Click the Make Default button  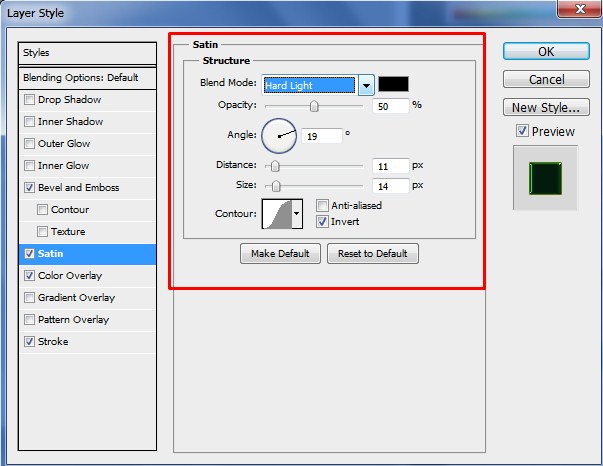point(280,253)
